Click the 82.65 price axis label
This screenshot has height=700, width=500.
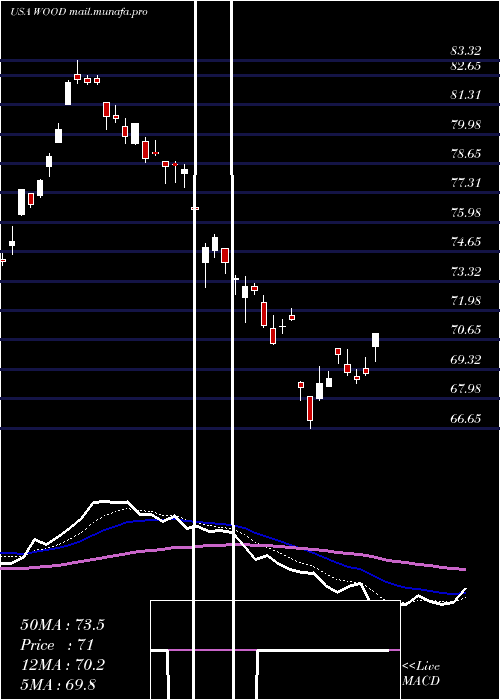tap(466, 66)
